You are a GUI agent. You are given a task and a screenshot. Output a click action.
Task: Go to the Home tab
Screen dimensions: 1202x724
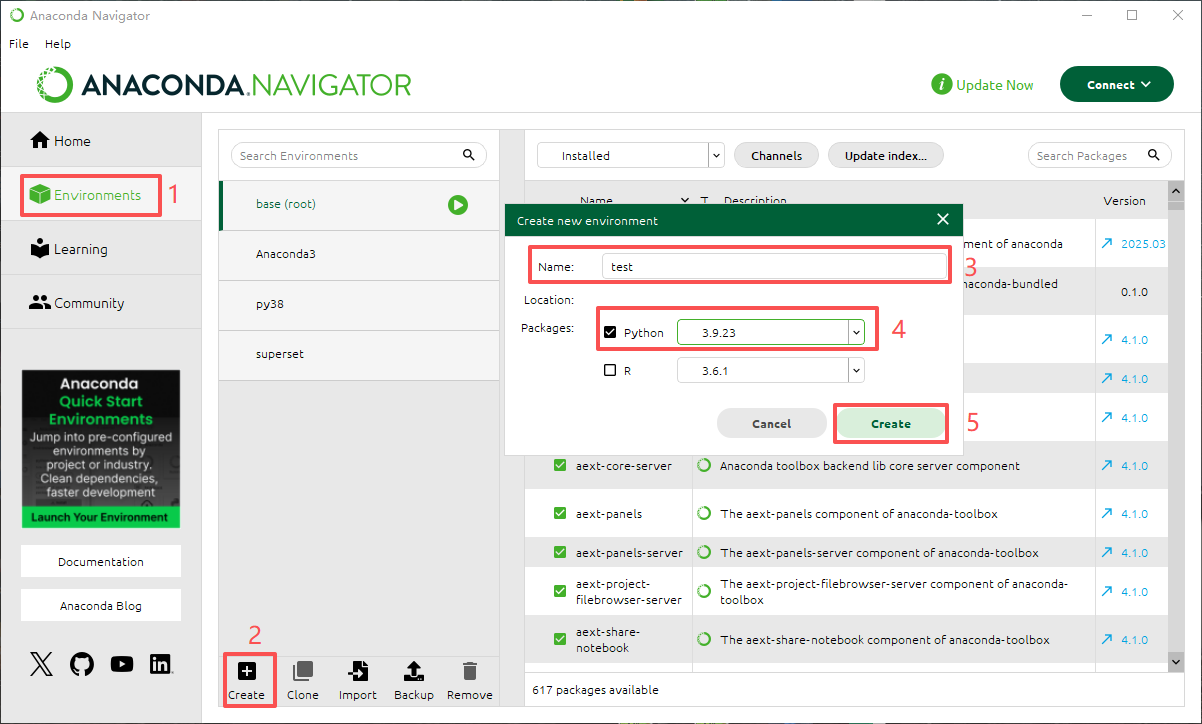[101, 141]
